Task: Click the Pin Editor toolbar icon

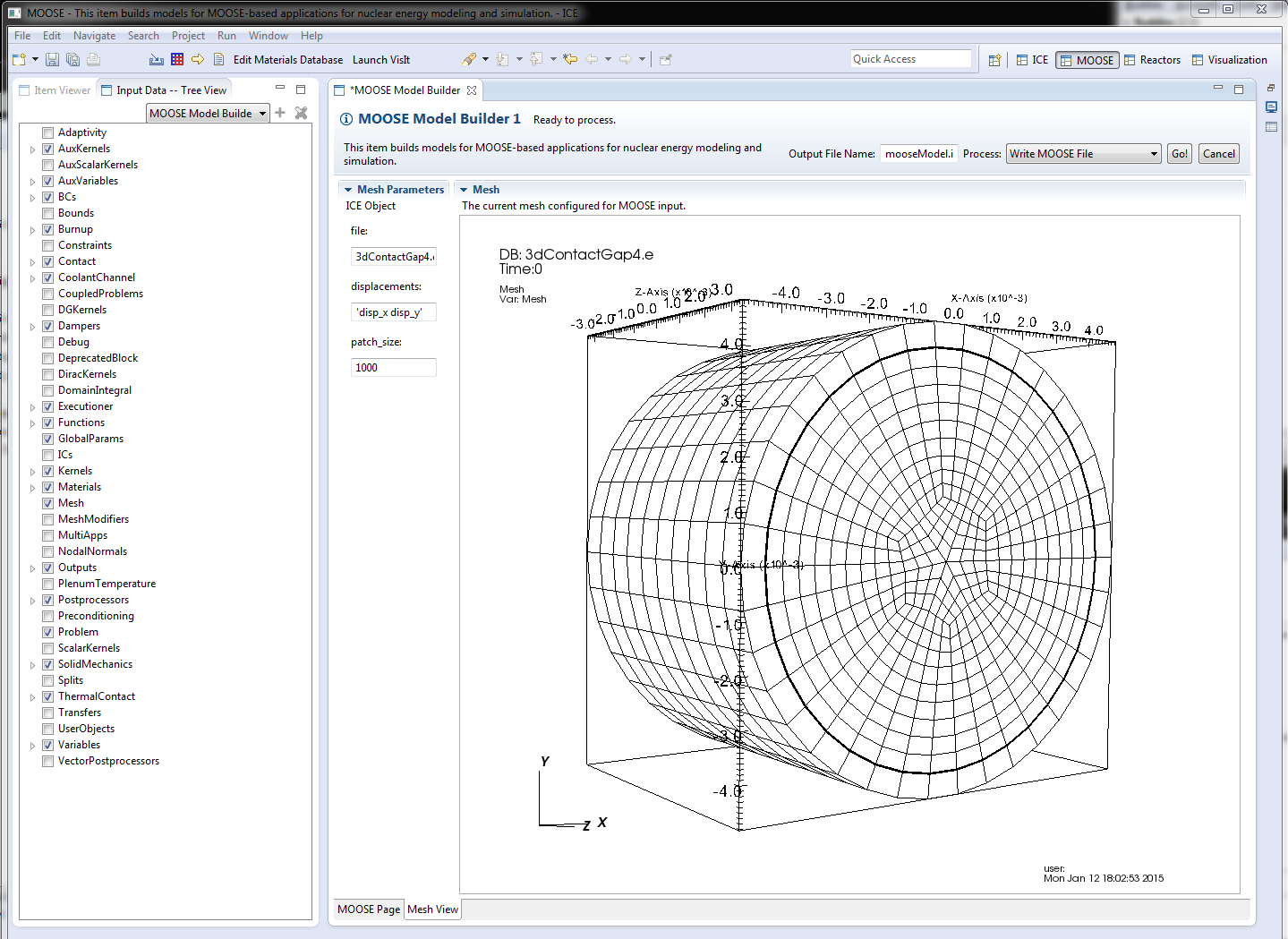Action: (665, 60)
